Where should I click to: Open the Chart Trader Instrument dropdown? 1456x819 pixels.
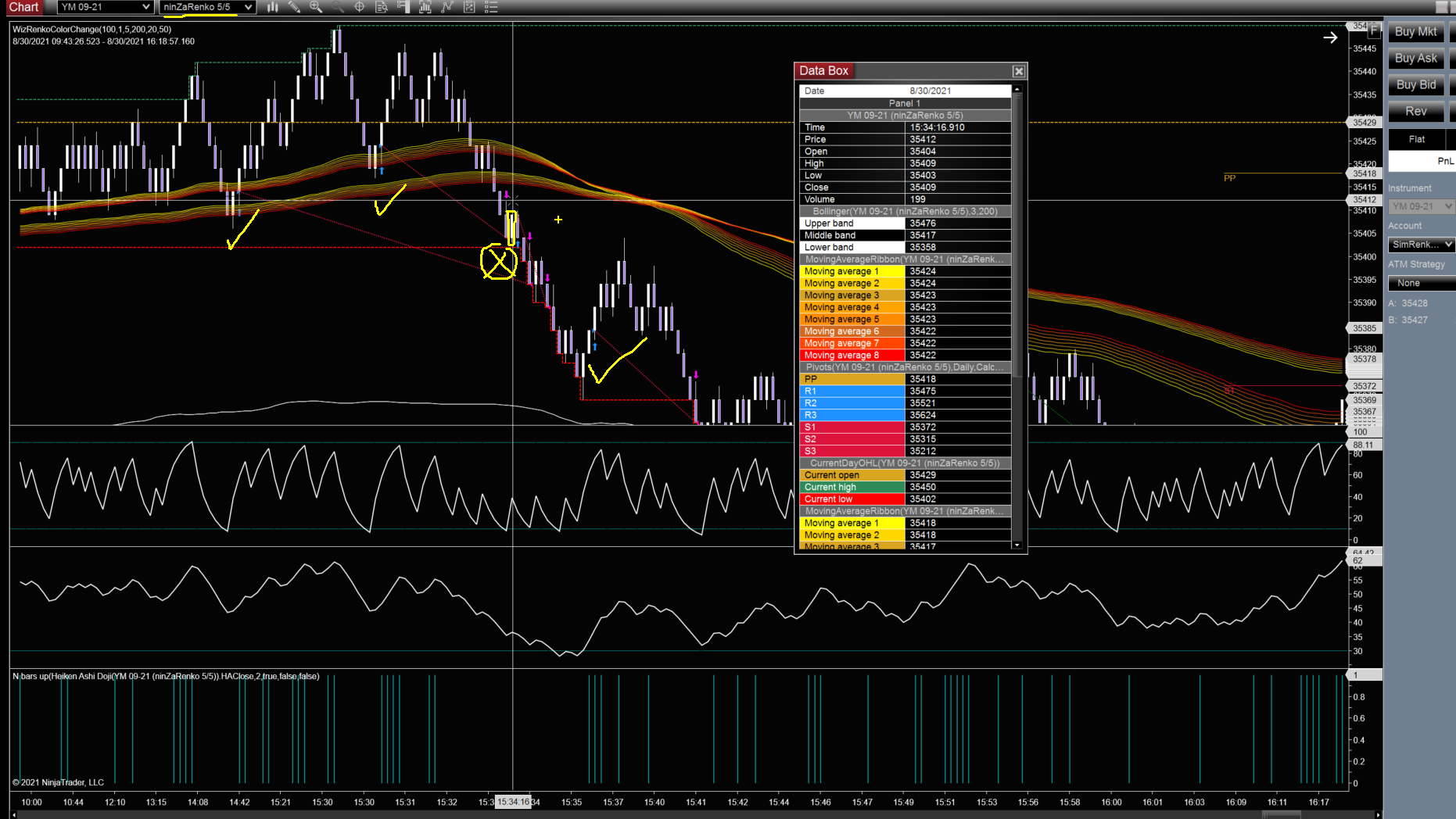tap(1421, 206)
